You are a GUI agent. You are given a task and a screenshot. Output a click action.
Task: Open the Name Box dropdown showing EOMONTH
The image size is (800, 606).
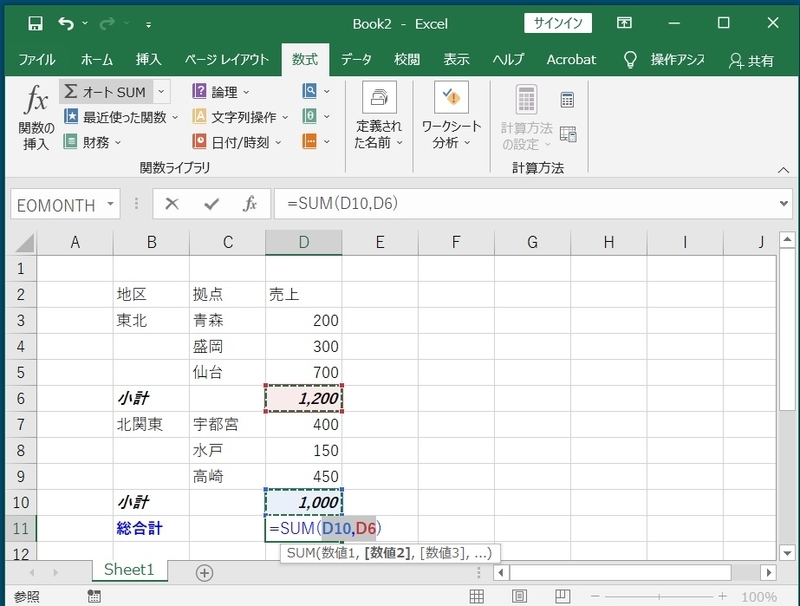pos(110,204)
